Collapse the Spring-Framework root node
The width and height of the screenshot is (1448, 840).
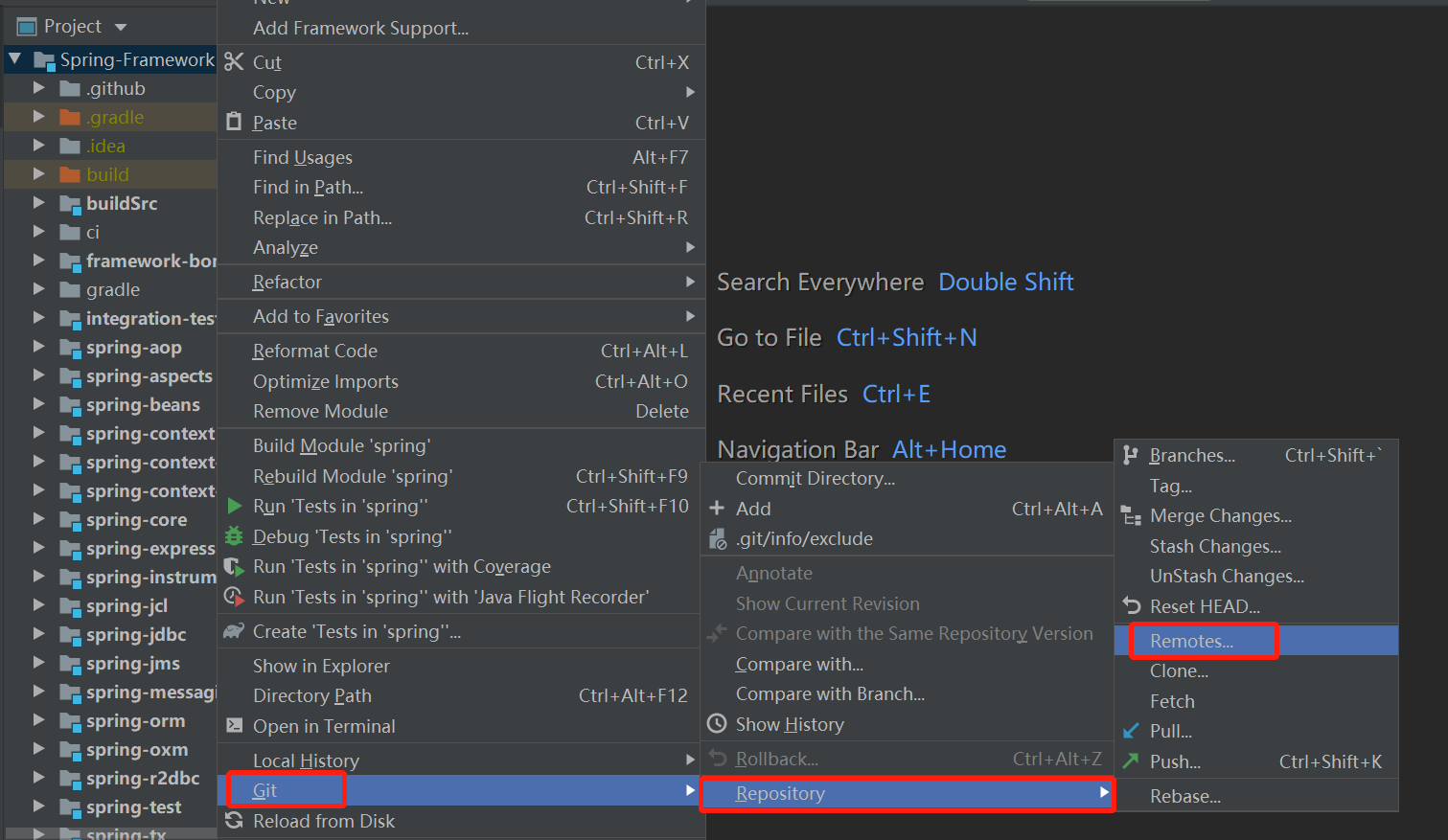(x=14, y=60)
